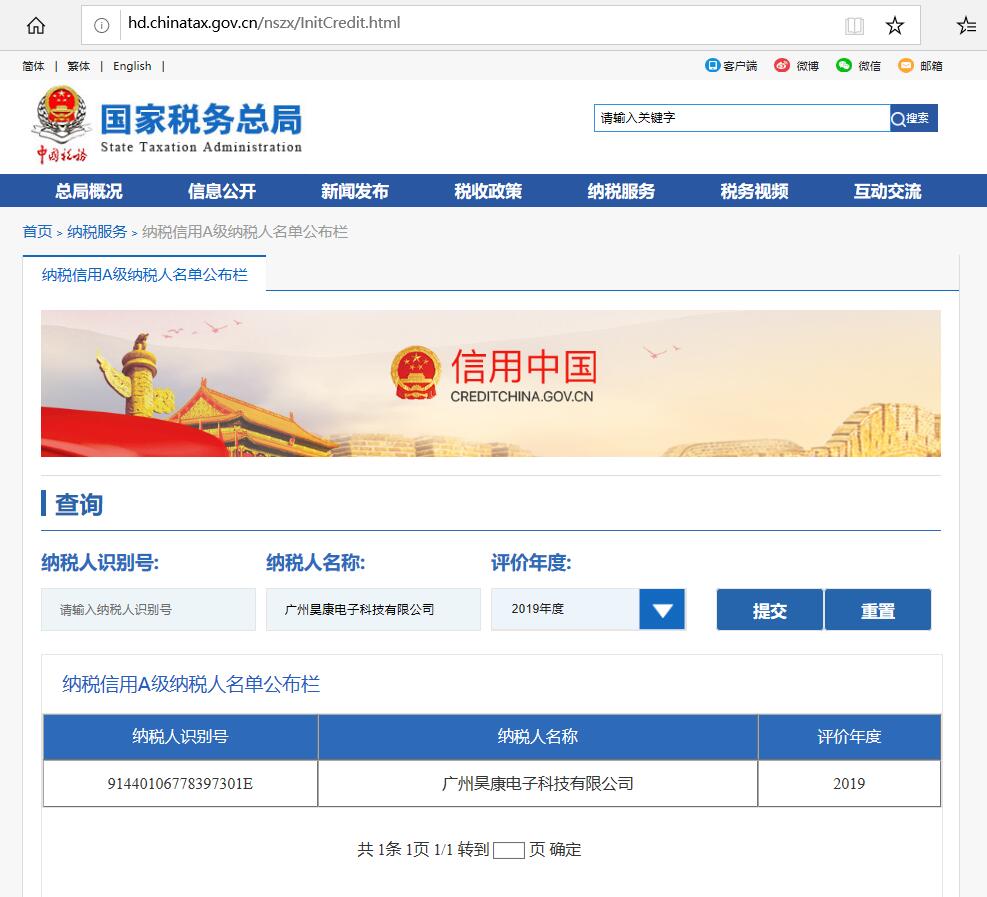Select 纳税信用A级纳税人名单公布栏 tab
The height and width of the screenshot is (897, 987).
144,274
